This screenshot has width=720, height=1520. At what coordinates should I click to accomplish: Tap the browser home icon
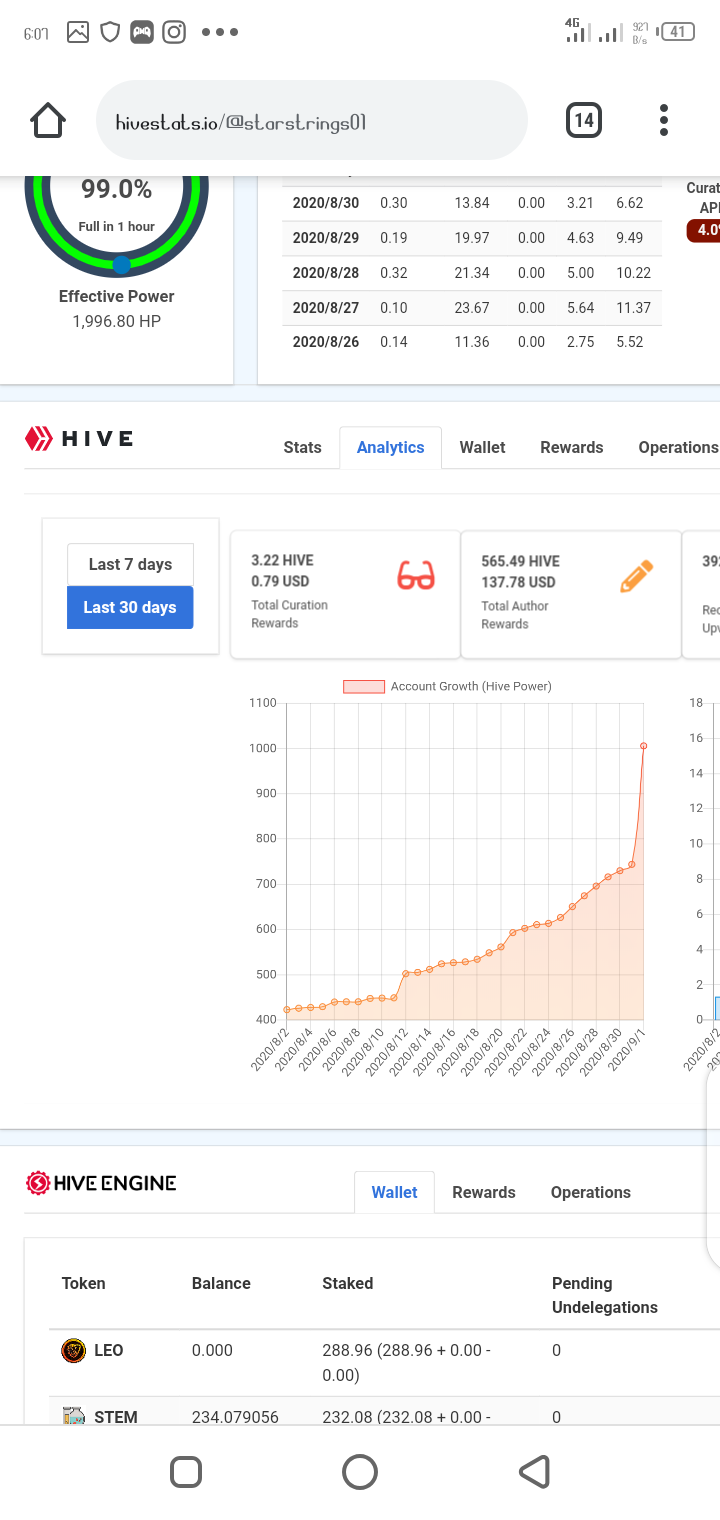[48, 121]
